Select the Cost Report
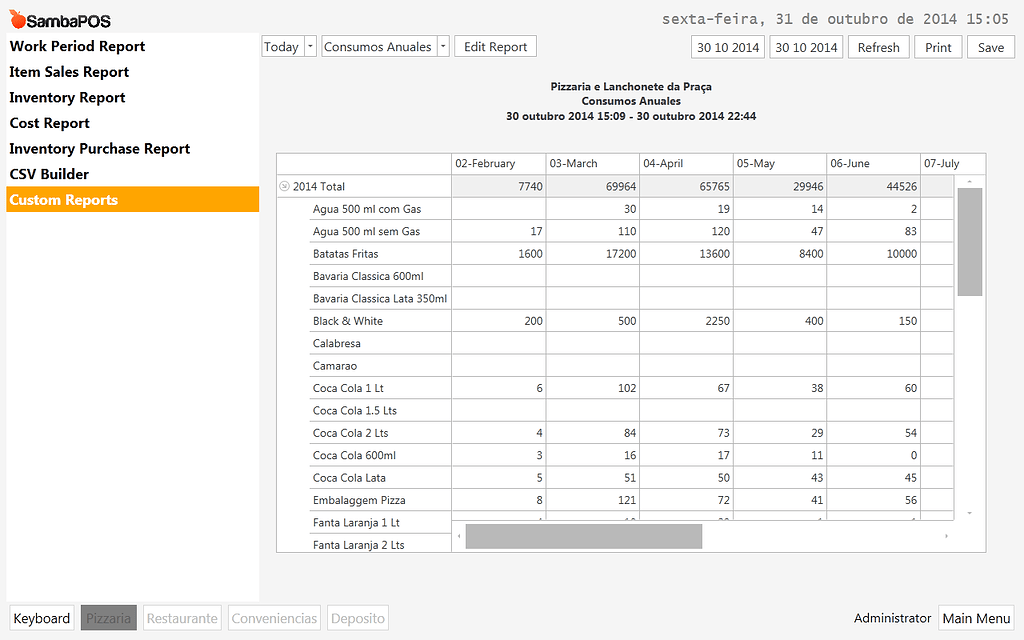 pyautogui.click(x=49, y=122)
